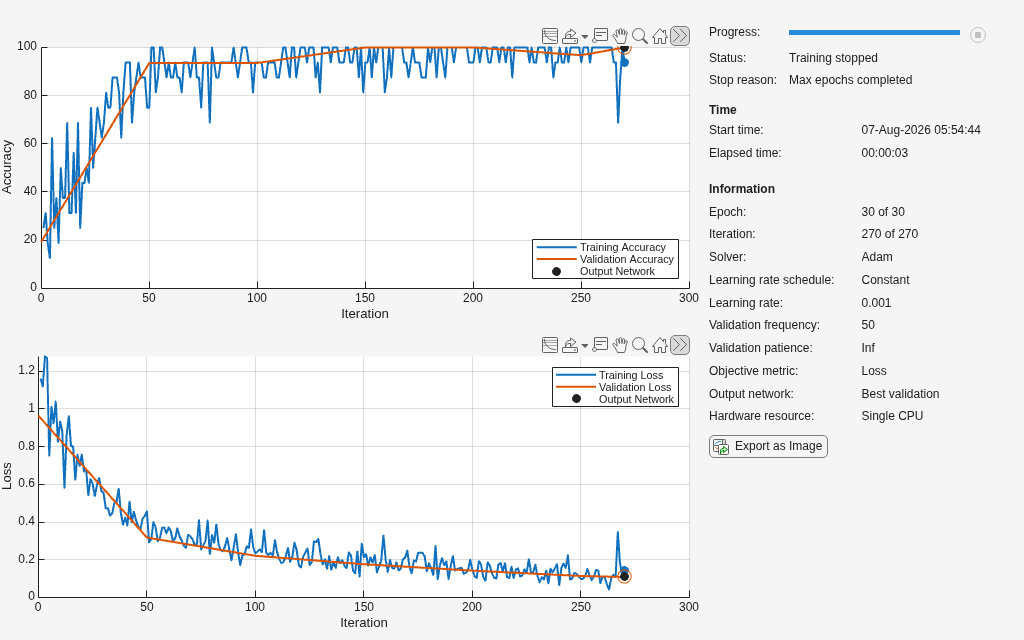
Task: Enable data tips on the Accuracy plot
Action: coord(601,35)
